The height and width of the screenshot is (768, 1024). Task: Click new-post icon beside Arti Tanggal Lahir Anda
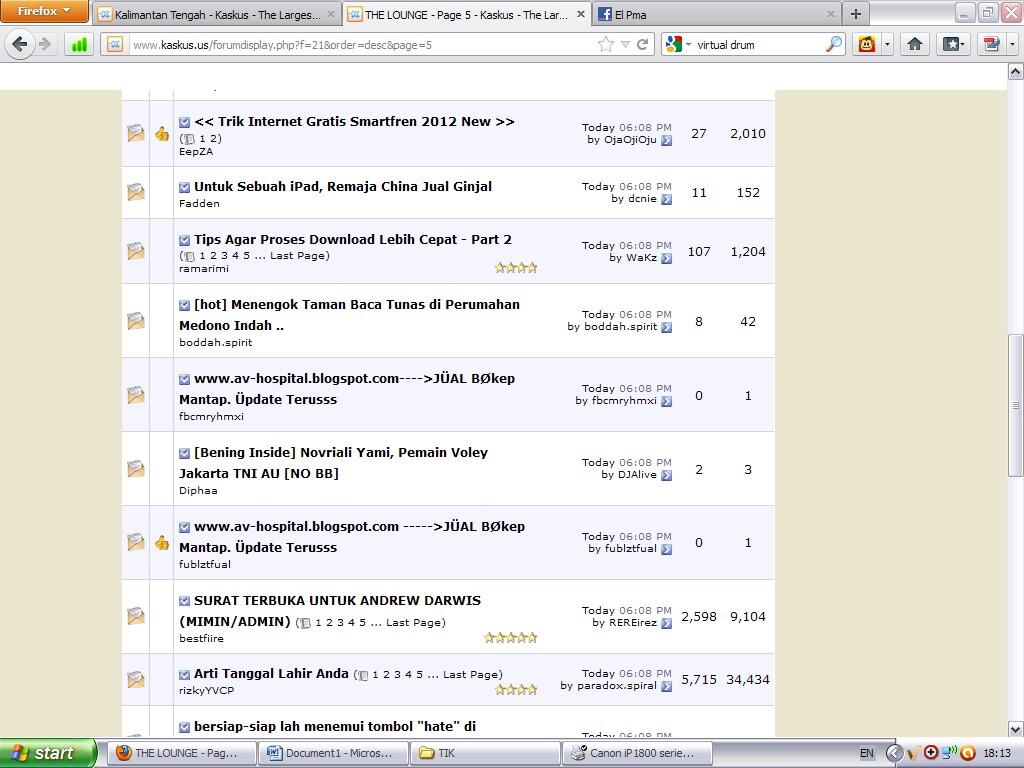pyautogui.click(x=185, y=674)
